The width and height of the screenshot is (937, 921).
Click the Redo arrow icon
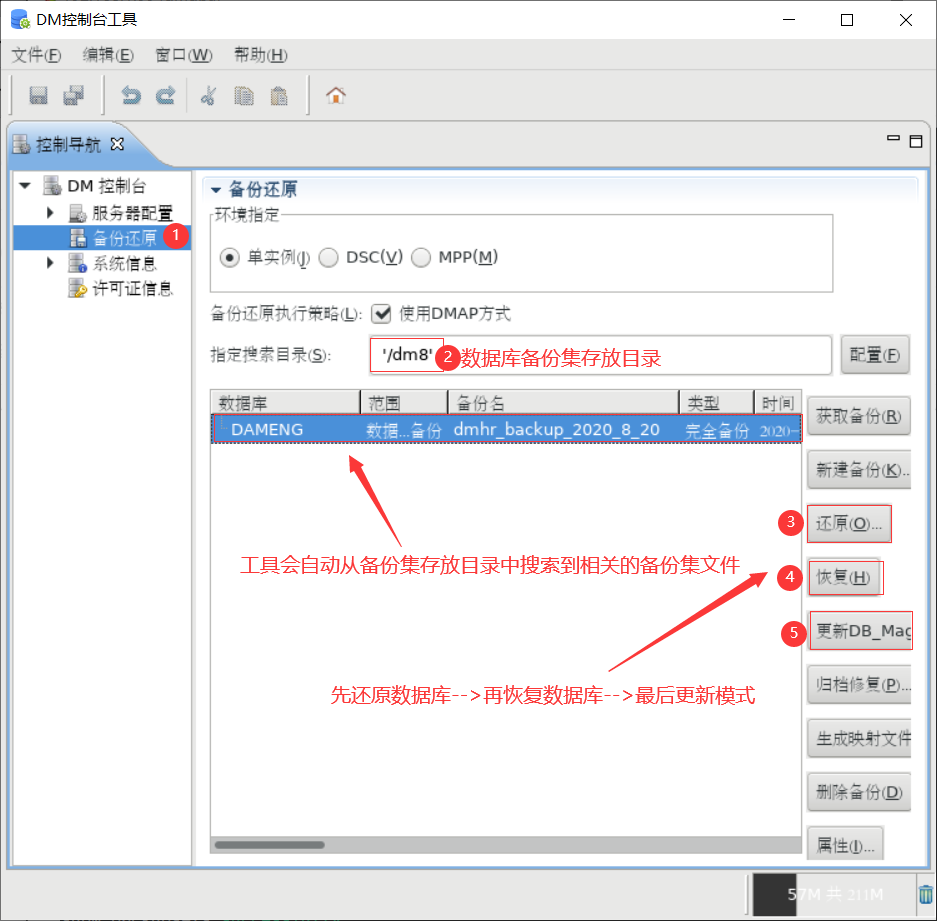point(166,96)
